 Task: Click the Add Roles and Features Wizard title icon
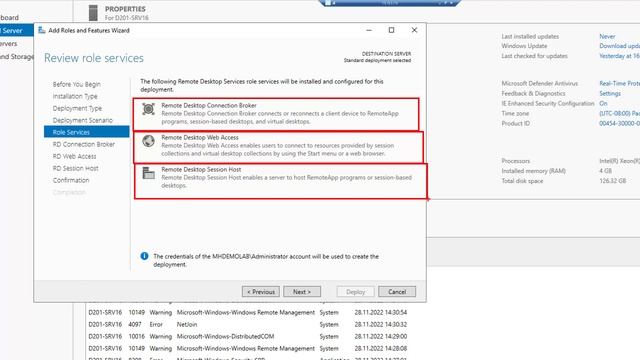click(x=42, y=30)
